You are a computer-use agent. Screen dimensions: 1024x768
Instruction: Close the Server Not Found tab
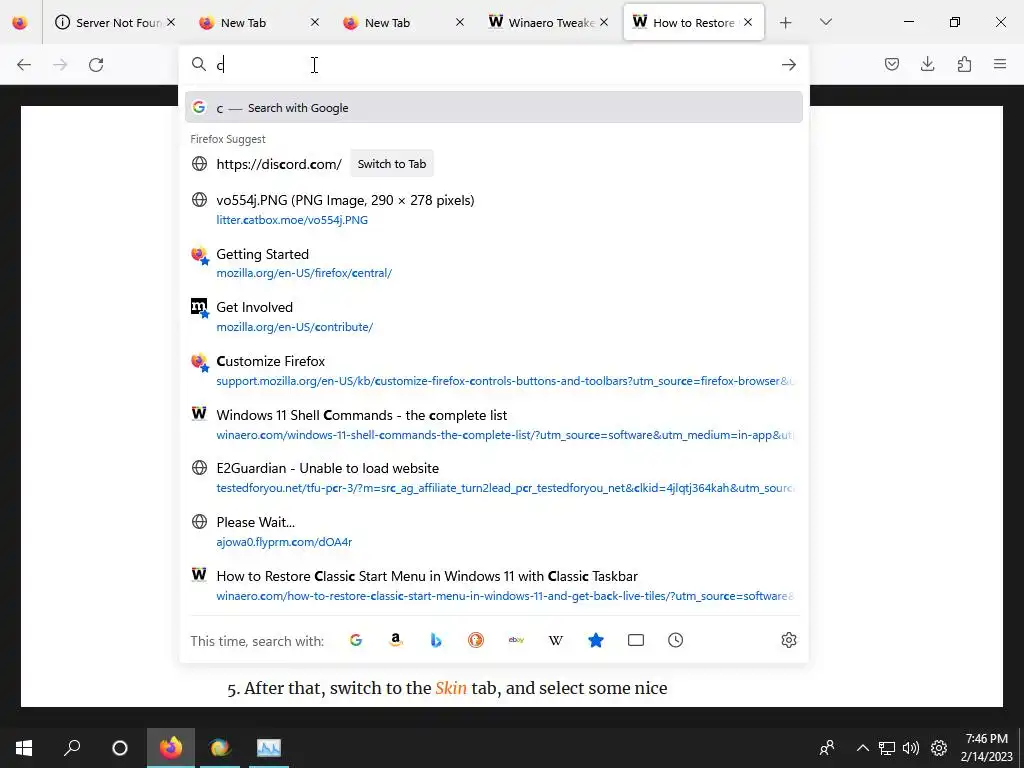pyautogui.click(x=170, y=22)
